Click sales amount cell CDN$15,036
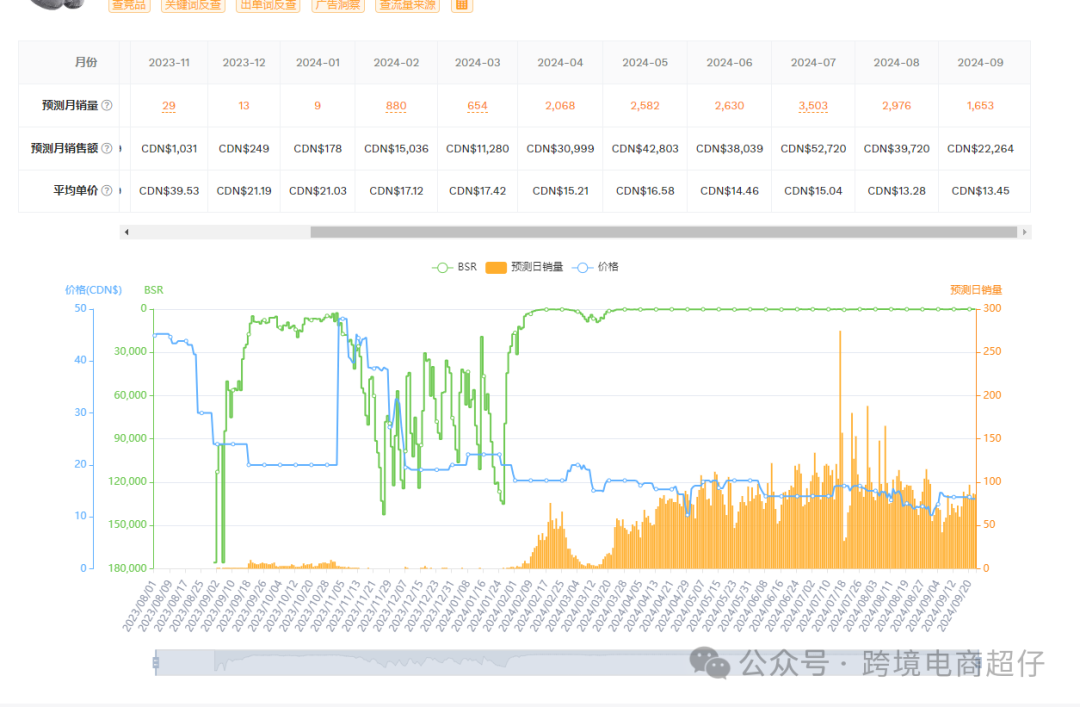The width and height of the screenshot is (1080, 707). tap(396, 149)
